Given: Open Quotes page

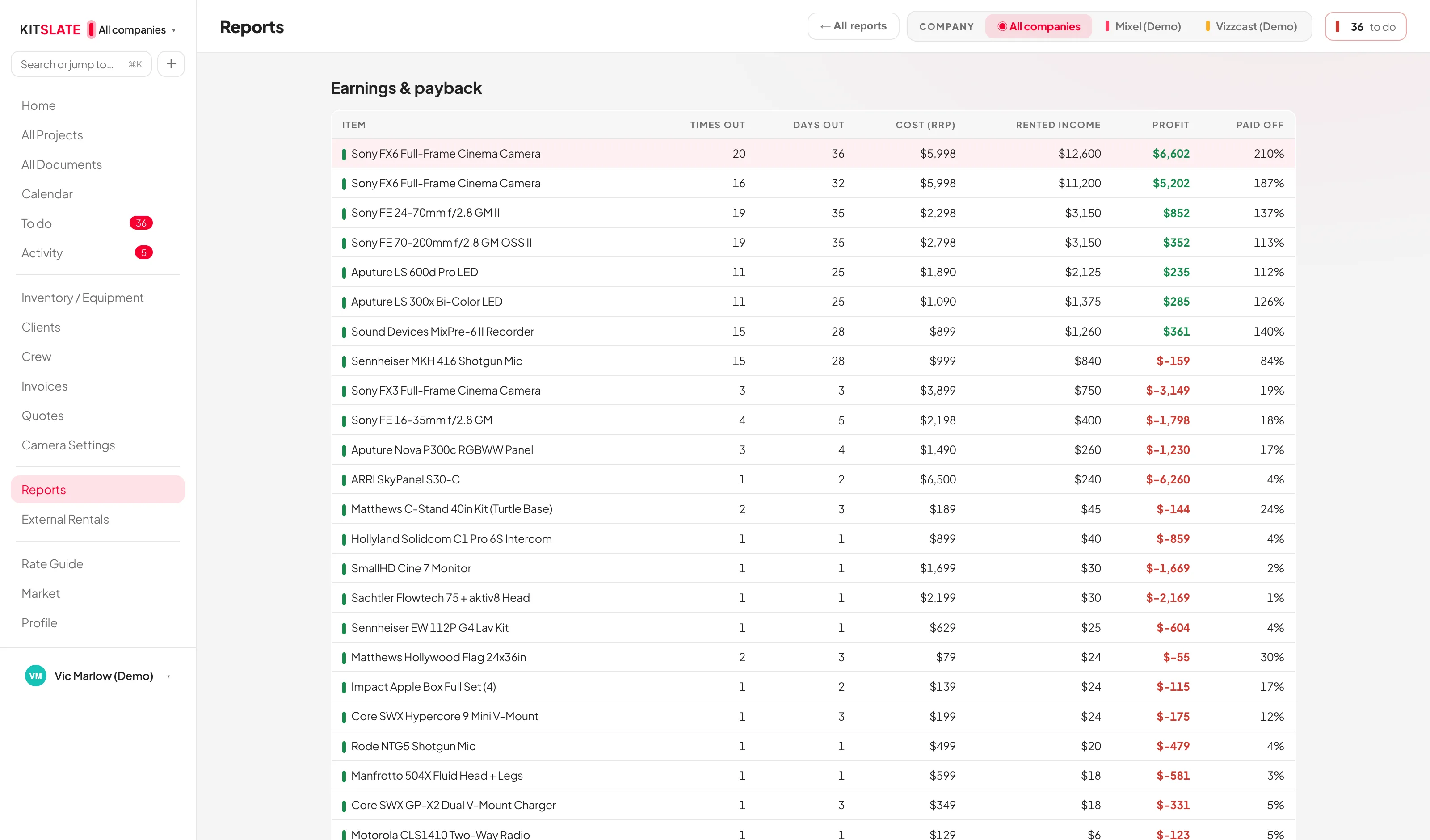Looking at the screenshot, I should click(42, 416).
